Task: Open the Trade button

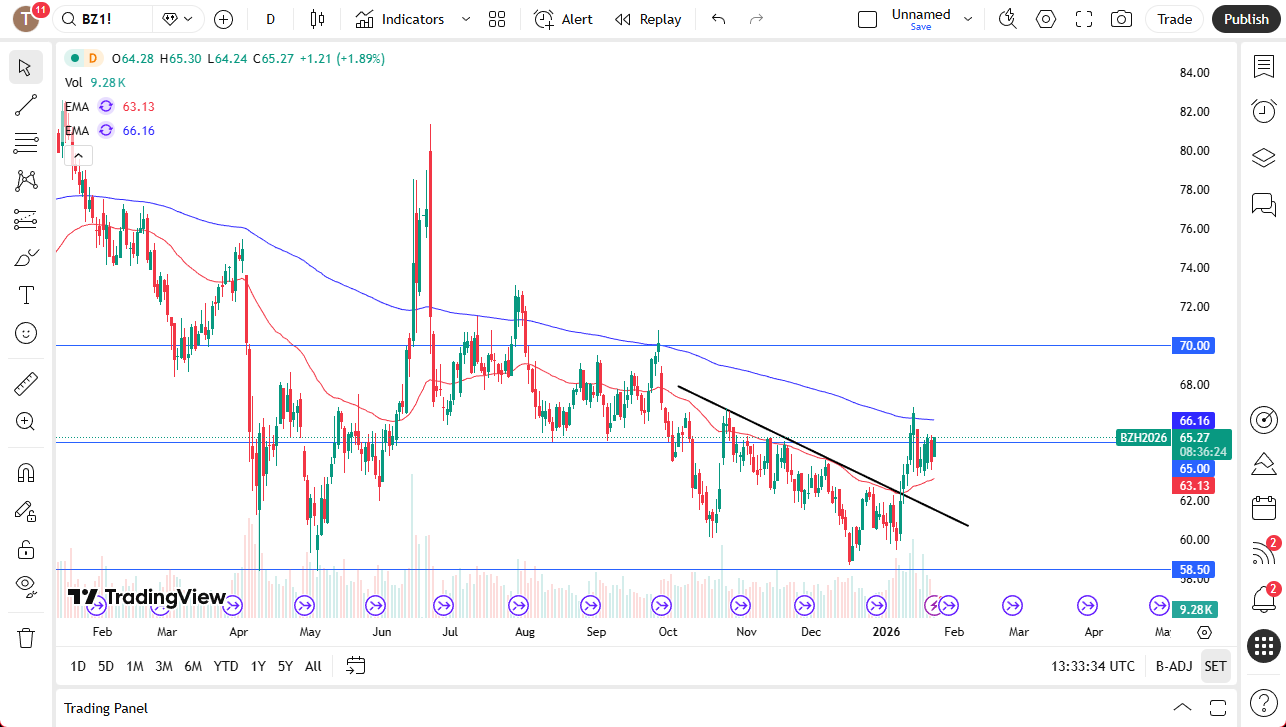Action: 1175,19
